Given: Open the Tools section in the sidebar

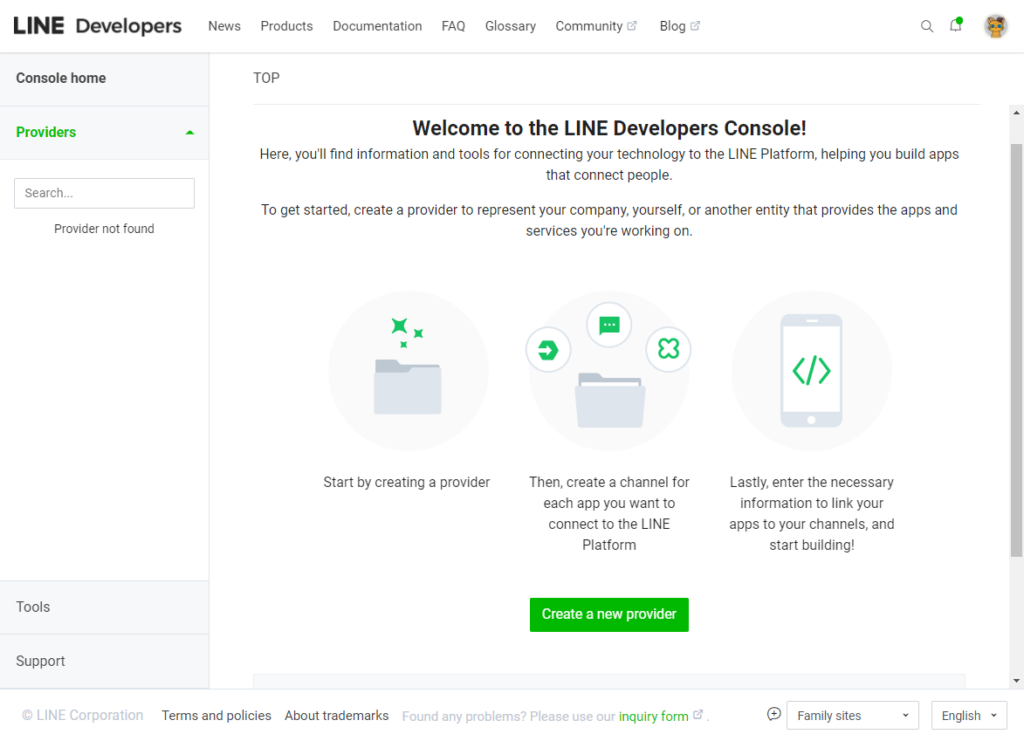Looking at the screenshot, I should pyautogui.click(x=32, y=607).
